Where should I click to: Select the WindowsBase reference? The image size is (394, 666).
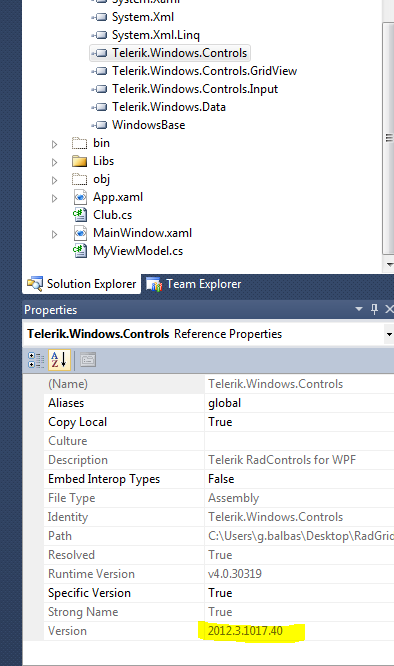tap(149, 125)
